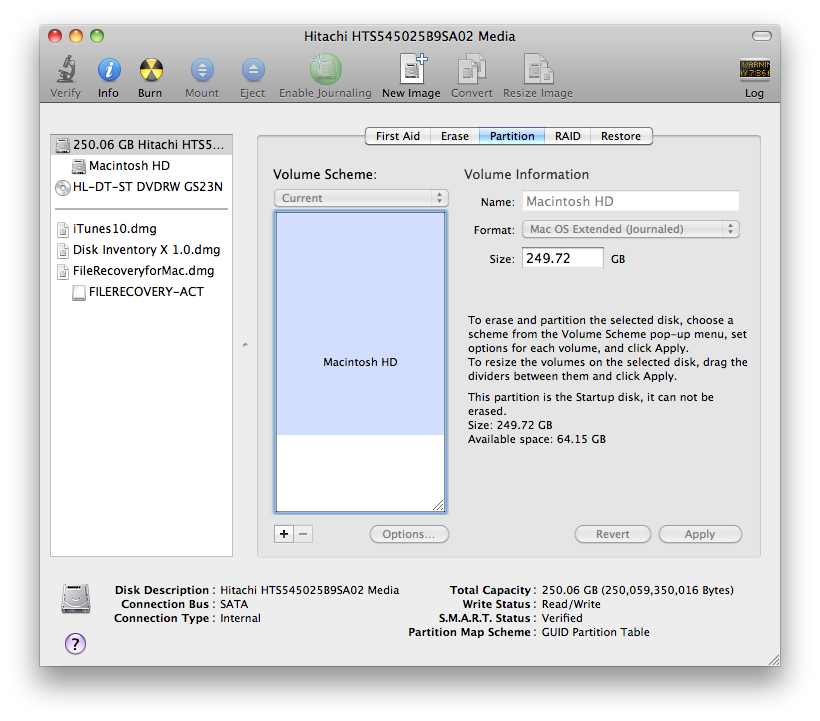The width and height of the screenshot is (820, 721).
Task: Click the Apply button
Action: coord(700,534)
